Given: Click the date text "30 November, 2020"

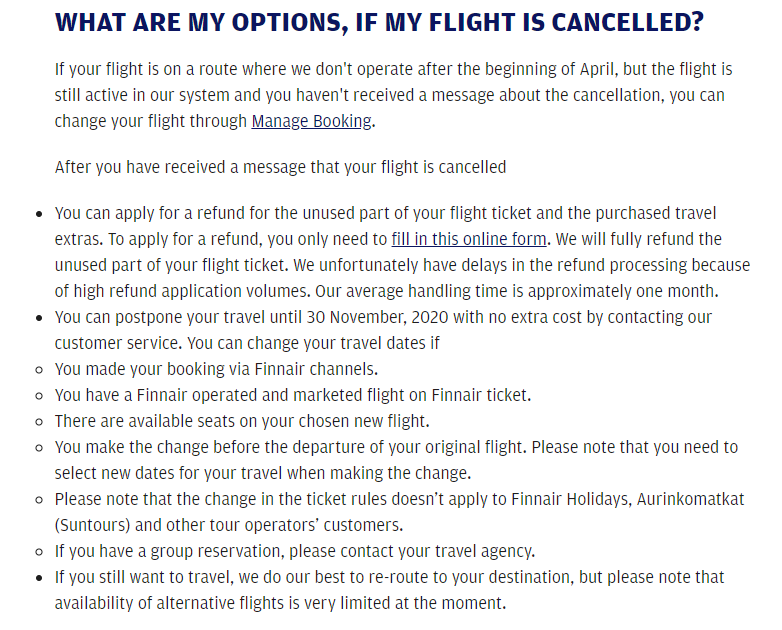Looking at the screenshot, I should [378, 317].
